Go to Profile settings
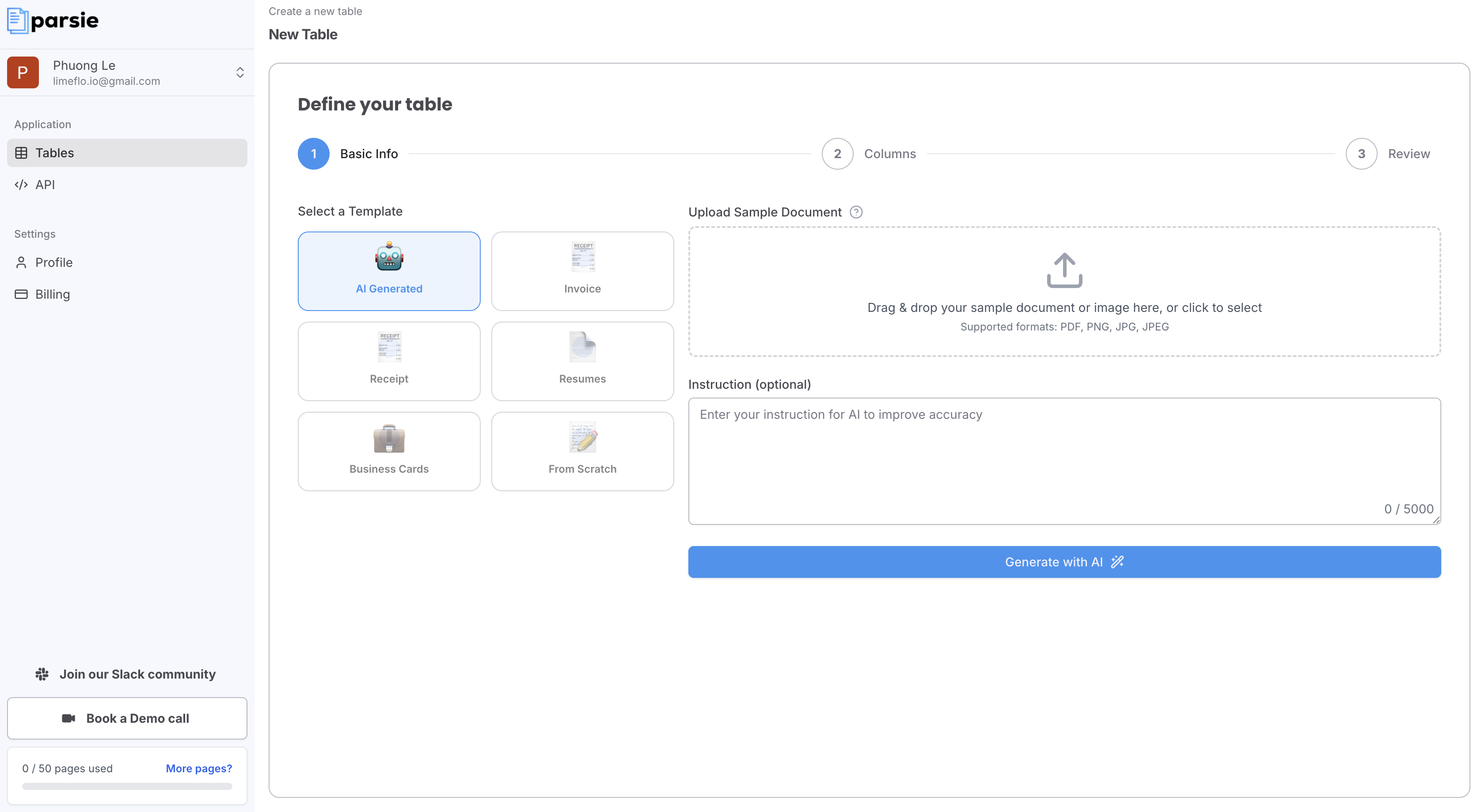 coord(53,263)
